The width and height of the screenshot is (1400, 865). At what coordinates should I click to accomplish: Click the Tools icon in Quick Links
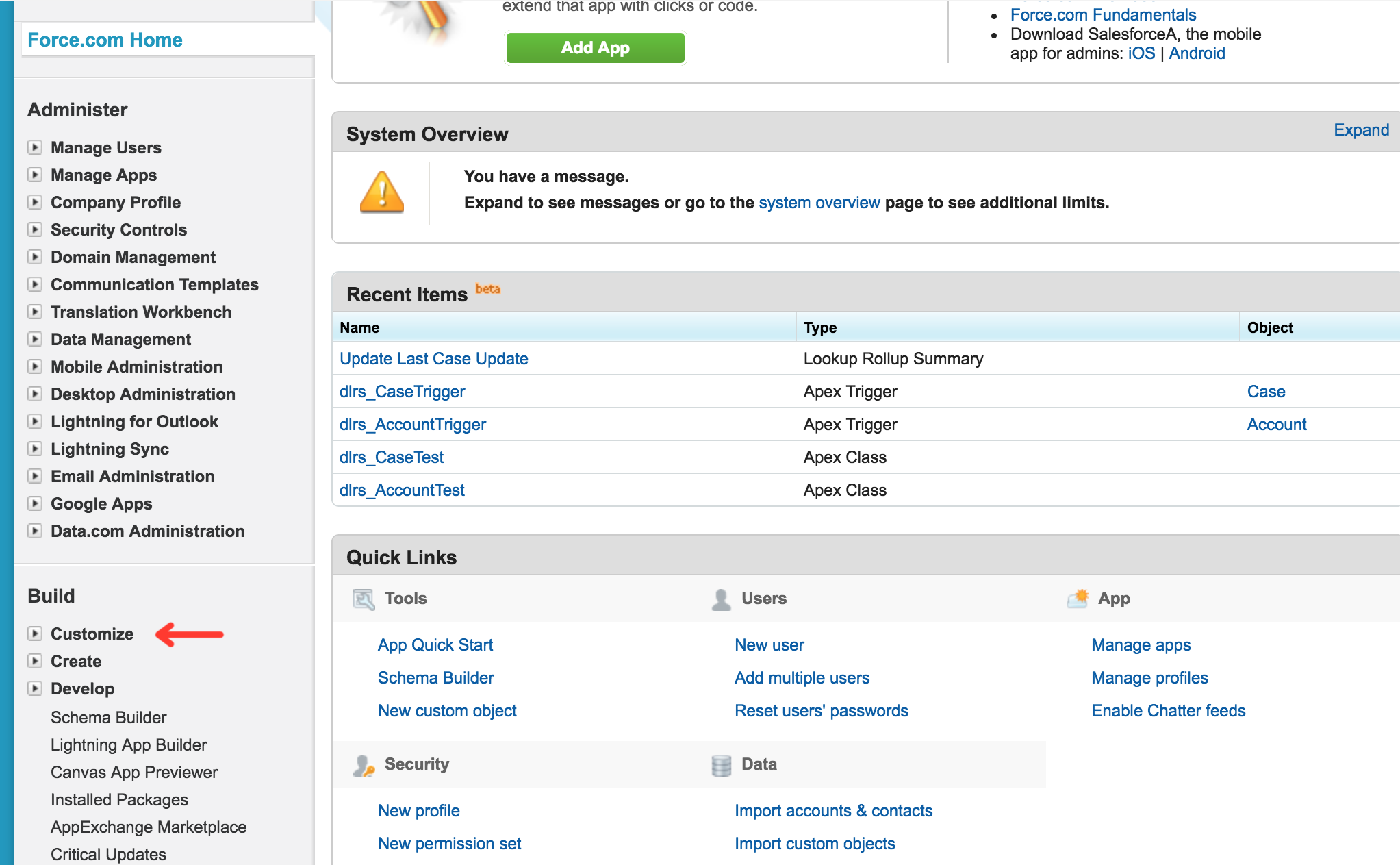click(364, 599)
